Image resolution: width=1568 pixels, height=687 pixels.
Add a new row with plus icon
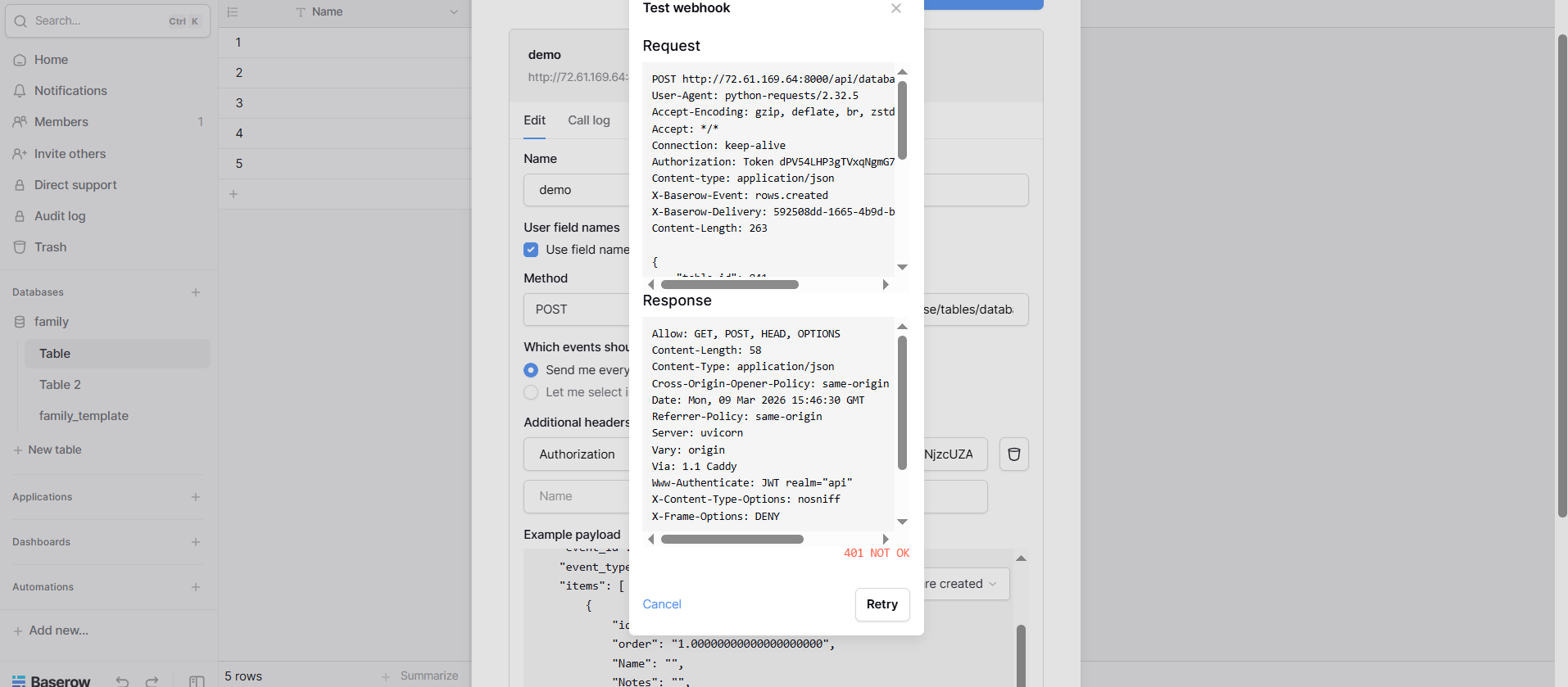pyautogui.click(x=233, y=194)
